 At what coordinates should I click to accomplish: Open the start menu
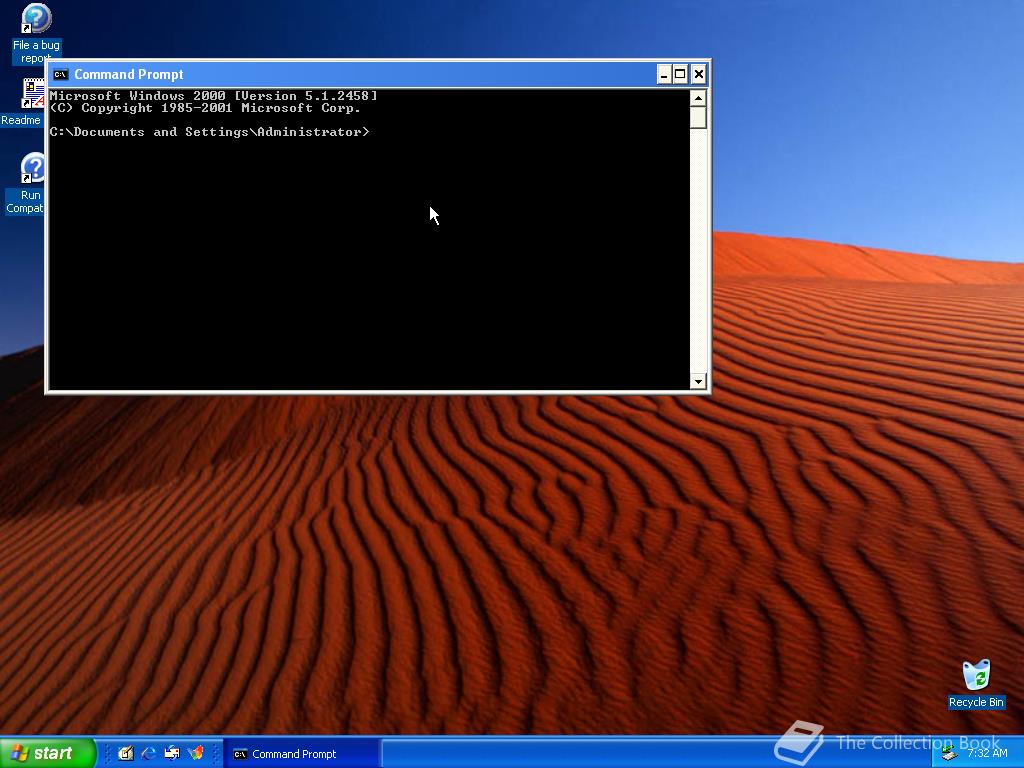(x=47, y=754)
